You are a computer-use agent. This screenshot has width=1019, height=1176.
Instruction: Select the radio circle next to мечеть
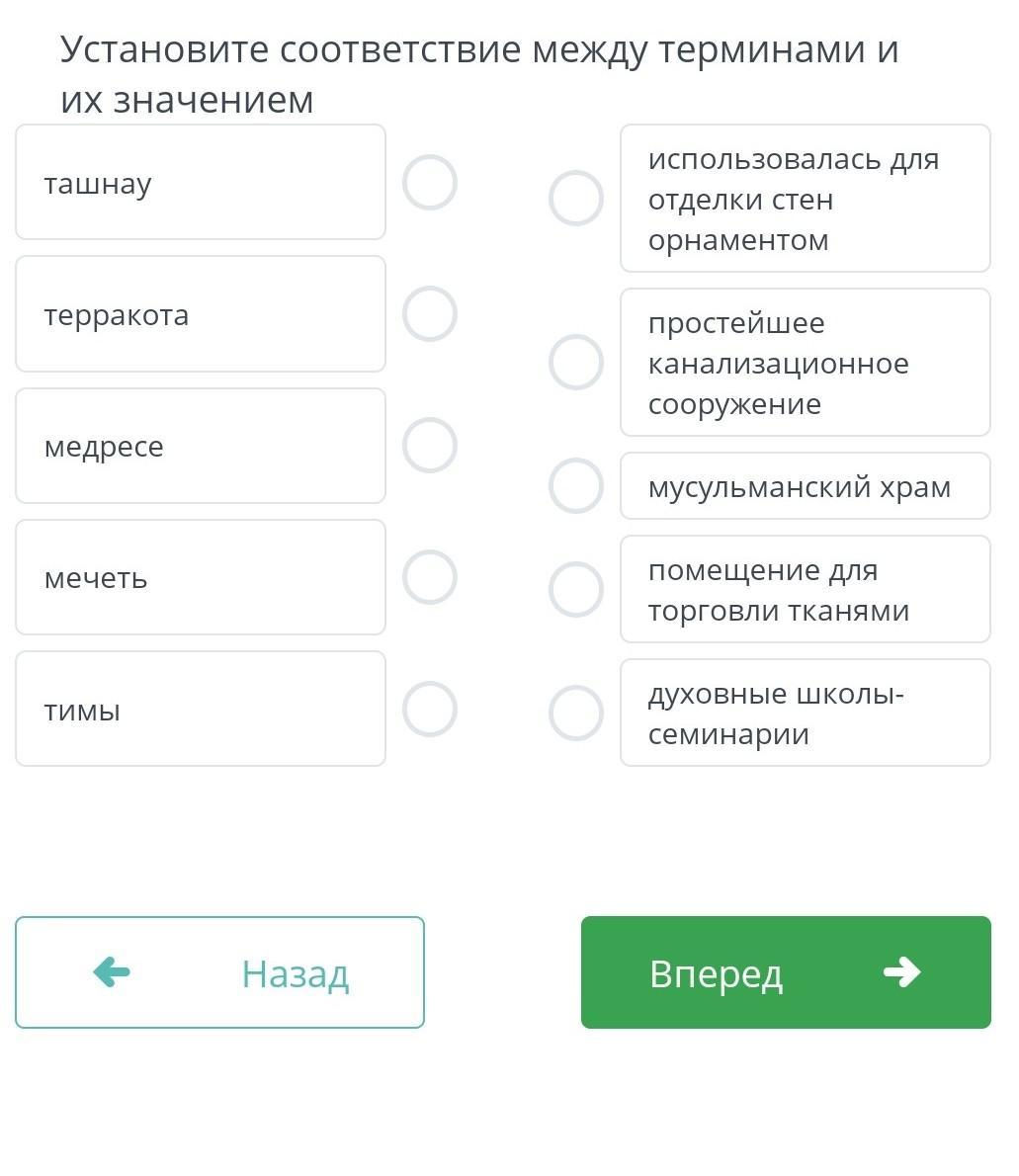pos(430,577)
